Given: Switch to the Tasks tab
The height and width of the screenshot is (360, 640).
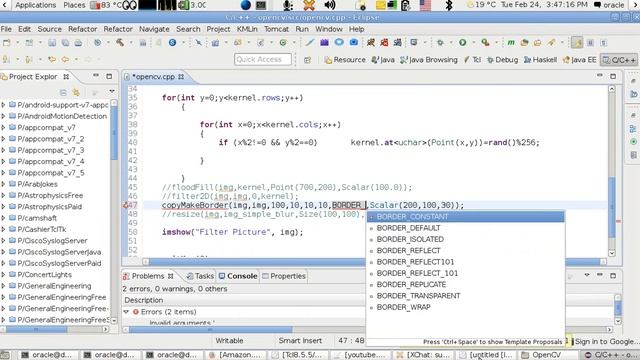Looking at the screenshot, I should 200,276.
